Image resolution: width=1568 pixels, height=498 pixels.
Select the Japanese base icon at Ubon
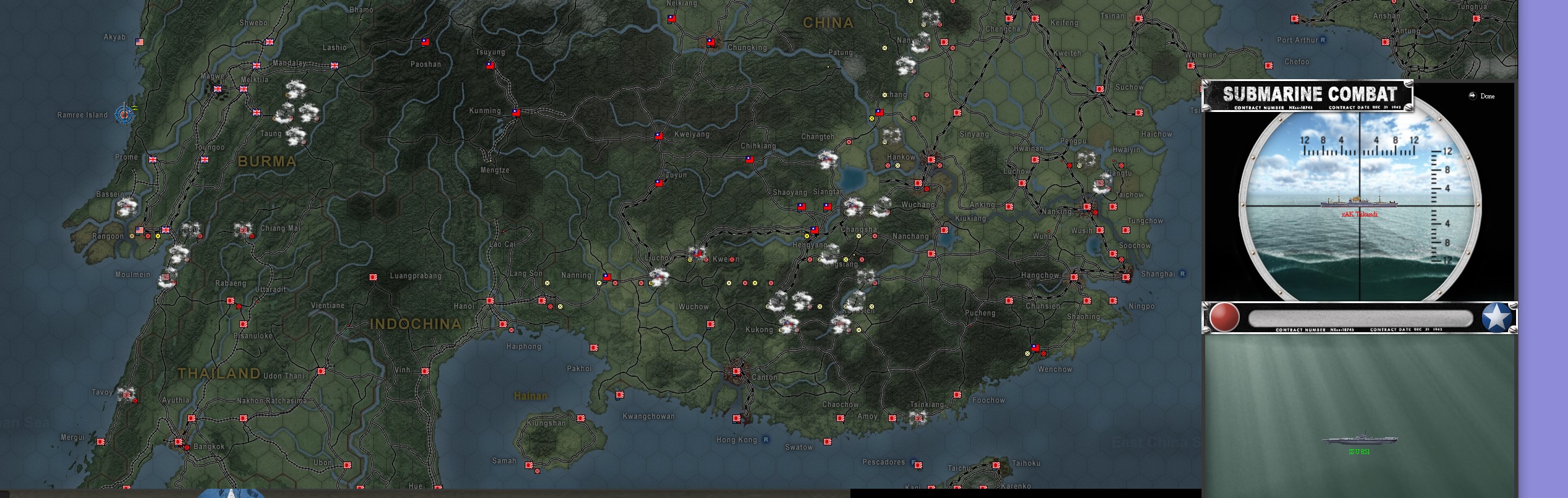(x=347, y=465)
